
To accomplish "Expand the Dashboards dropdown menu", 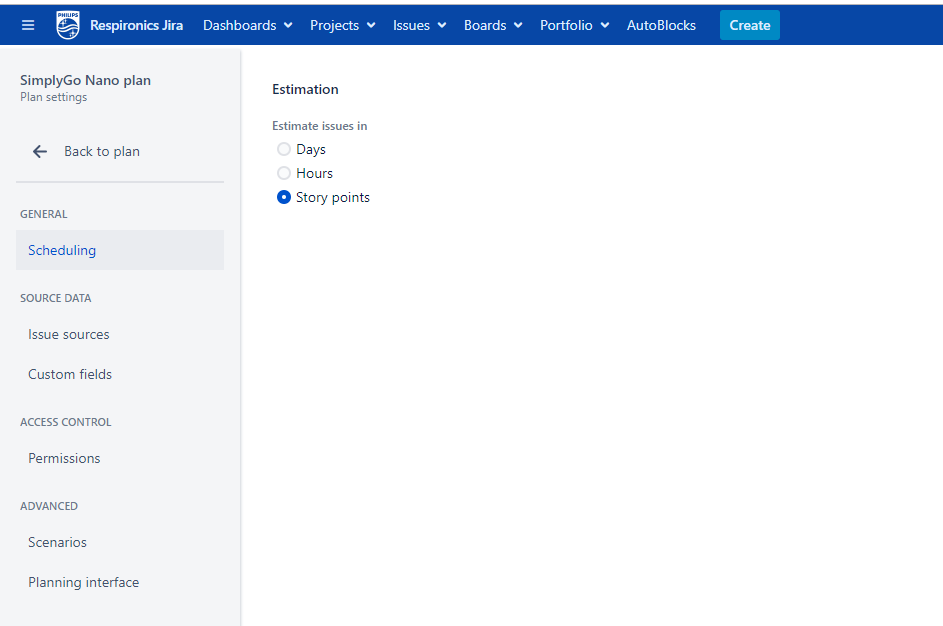I will [248, 25].
